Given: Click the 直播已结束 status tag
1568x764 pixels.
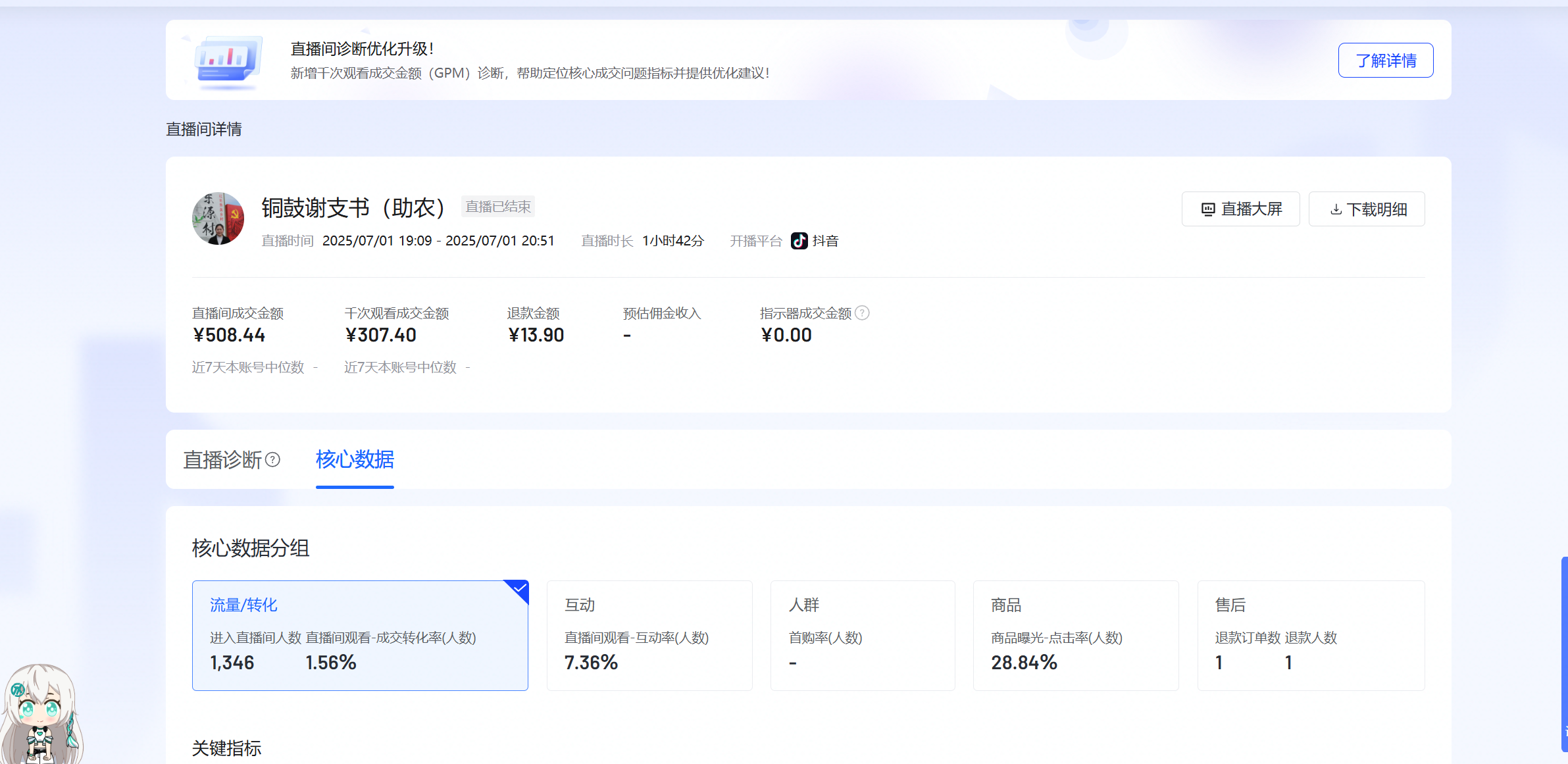Looking at the screenshot, I should pyautogui.click(x=498, y=207).
